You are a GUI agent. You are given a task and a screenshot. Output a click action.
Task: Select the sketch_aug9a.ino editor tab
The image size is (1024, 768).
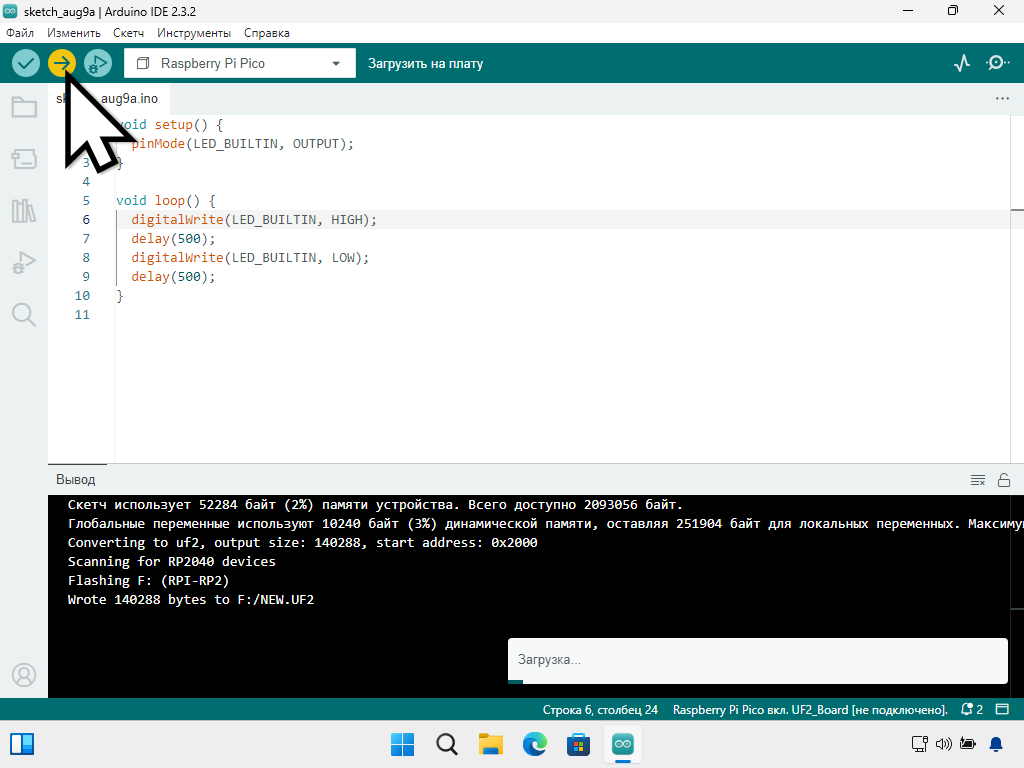point(108,99)
